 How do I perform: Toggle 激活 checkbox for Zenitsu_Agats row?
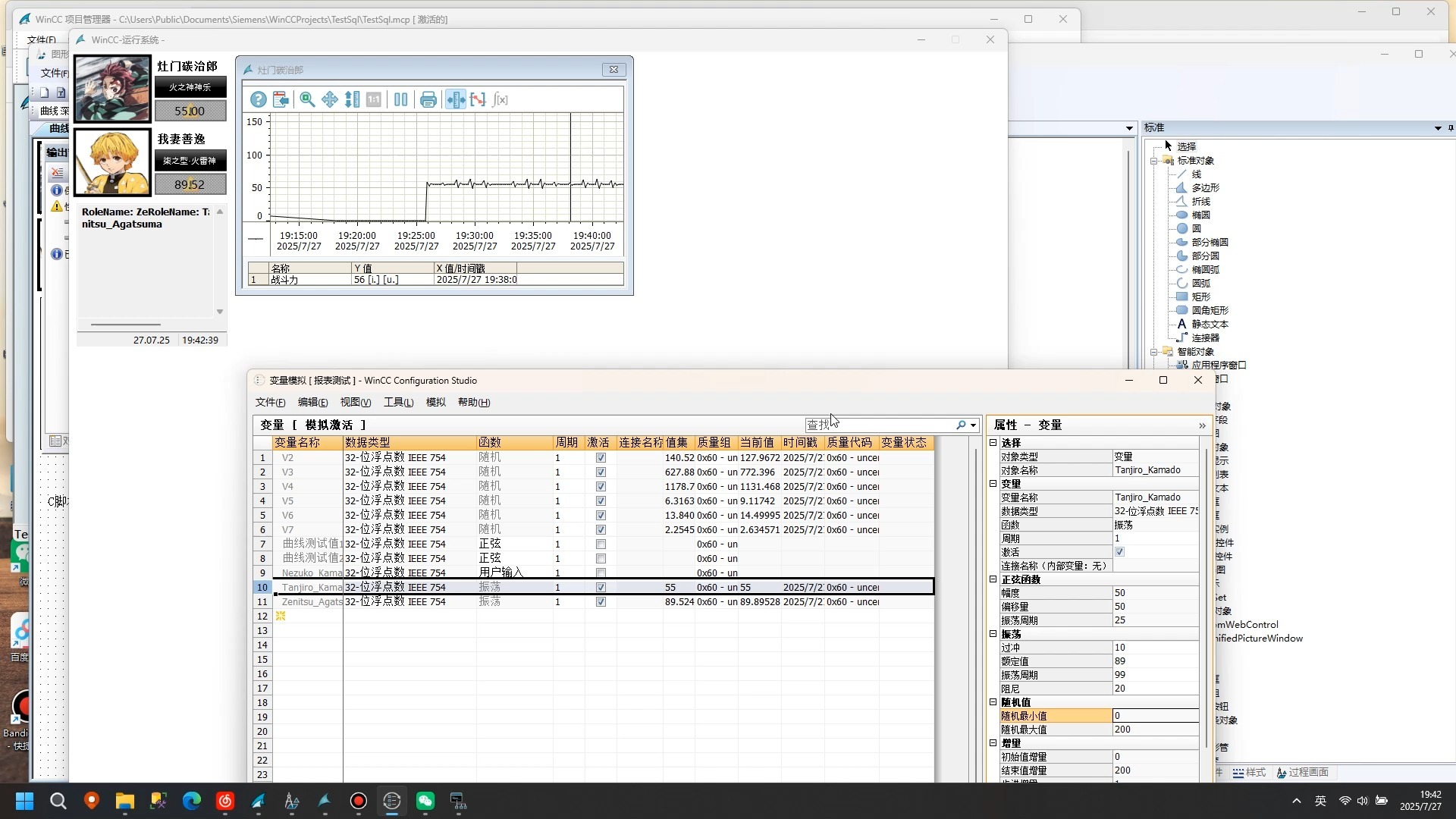(x=601, y=602)
